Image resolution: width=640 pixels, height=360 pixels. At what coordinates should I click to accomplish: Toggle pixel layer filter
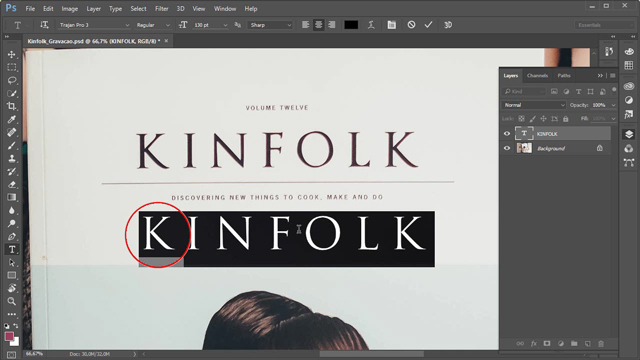point(554,91)
